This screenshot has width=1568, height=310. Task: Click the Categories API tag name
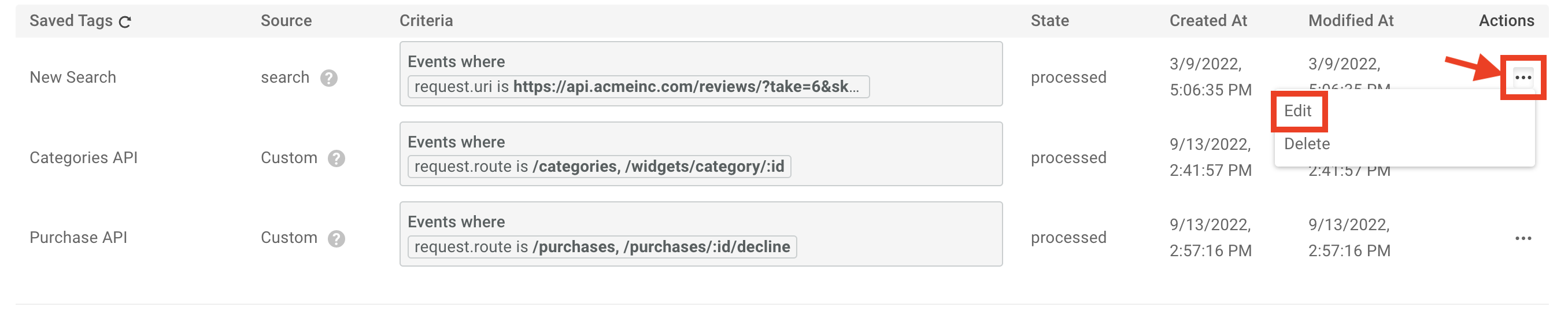(x=83, y=158)
